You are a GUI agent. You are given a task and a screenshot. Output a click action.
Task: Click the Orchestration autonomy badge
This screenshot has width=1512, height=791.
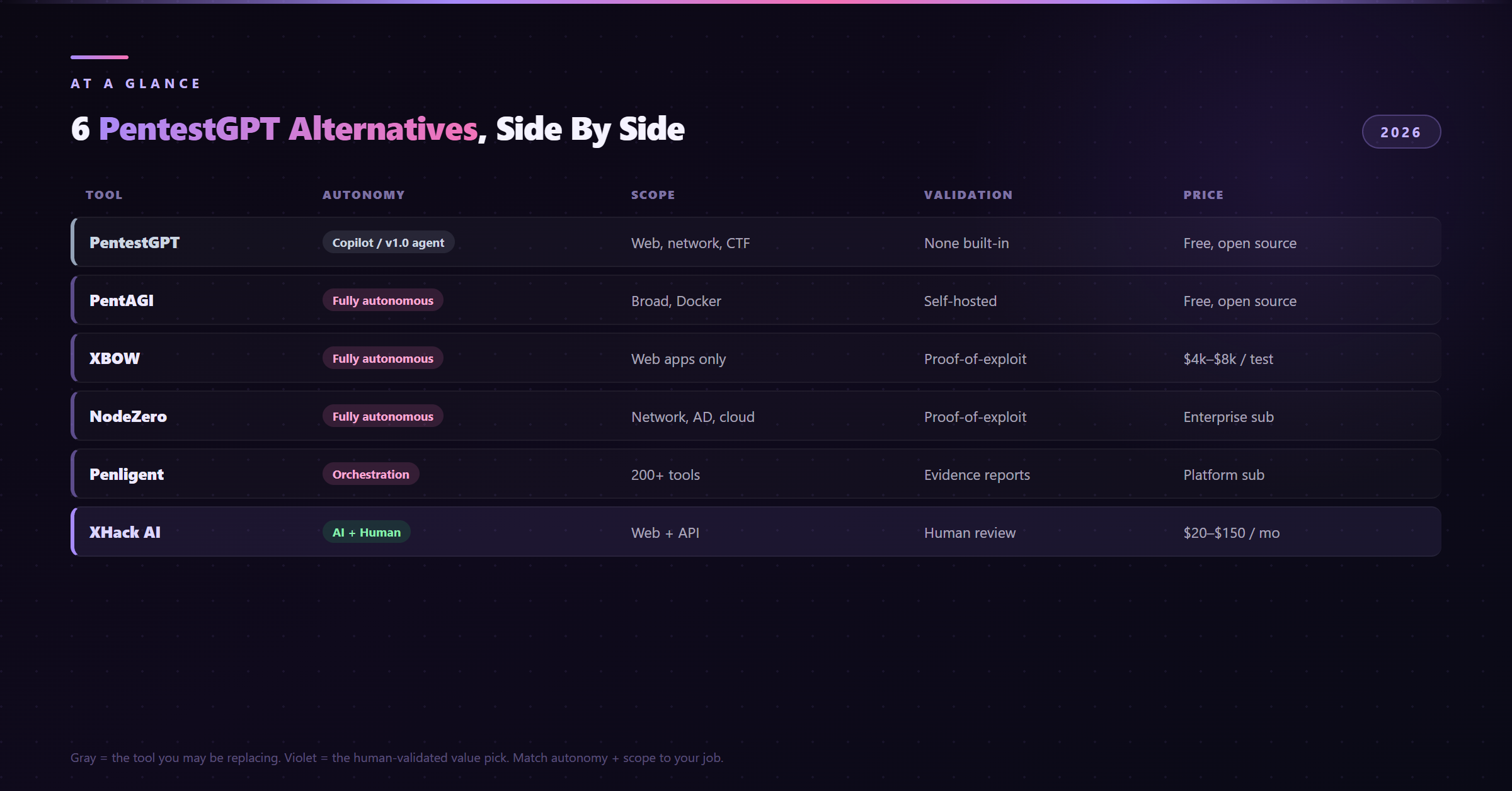click(370, 474)
